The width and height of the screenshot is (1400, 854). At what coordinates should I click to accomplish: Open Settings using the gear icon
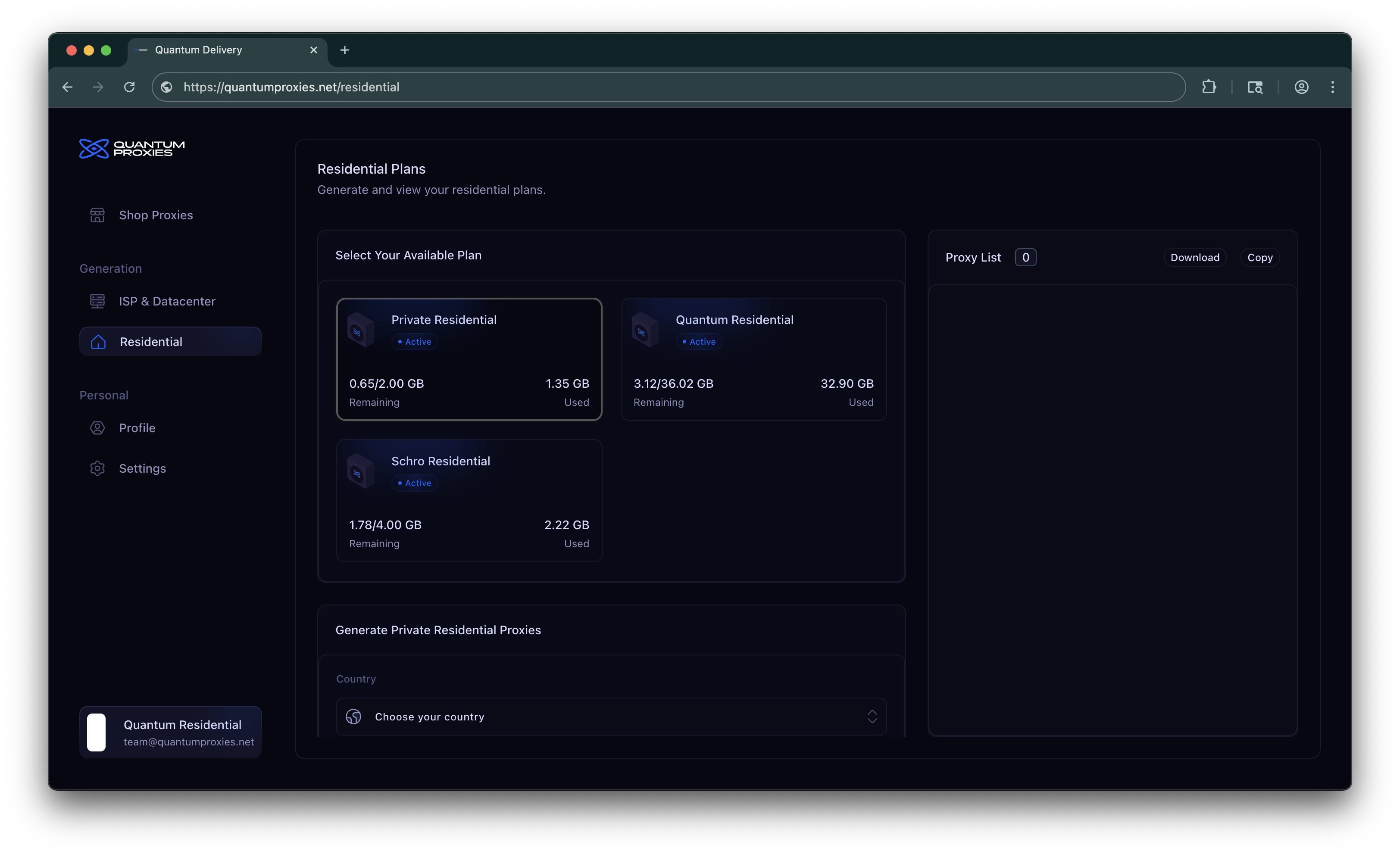pos(97,468)
